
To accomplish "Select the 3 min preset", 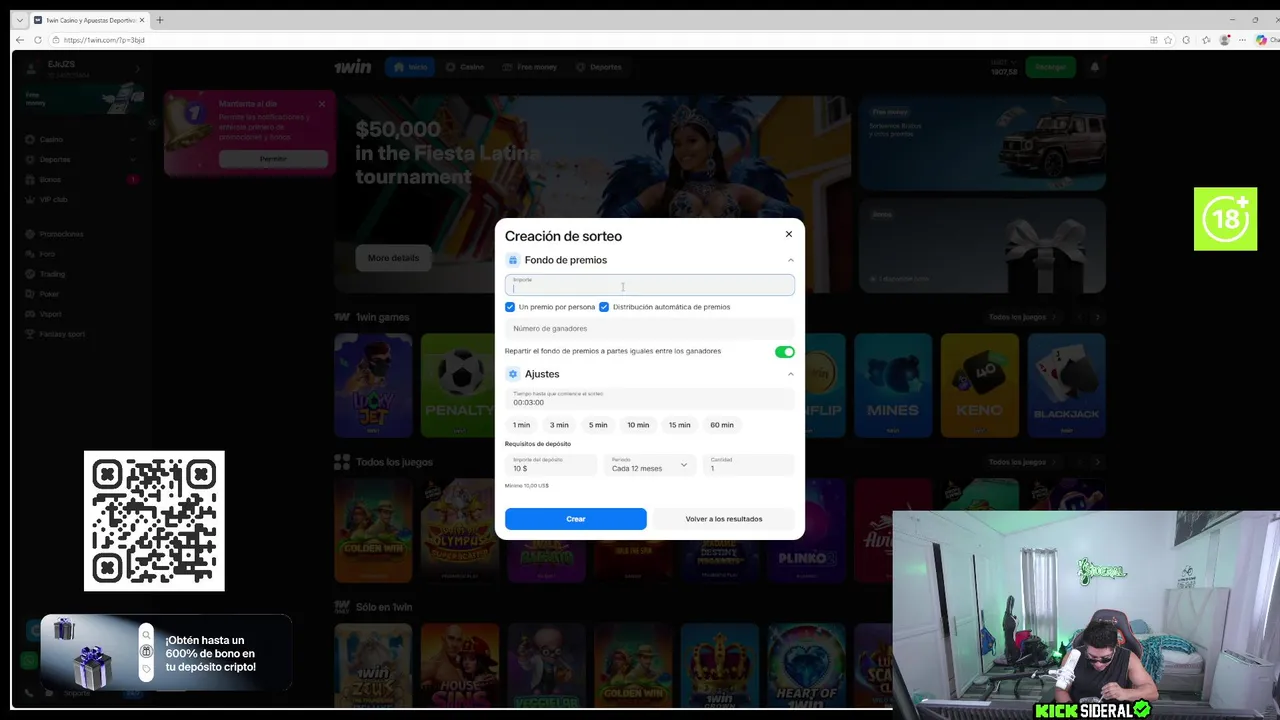I will click(559, 425).
